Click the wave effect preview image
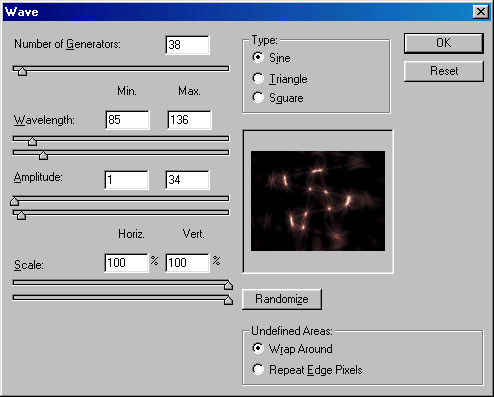 [x=318, y=201]
